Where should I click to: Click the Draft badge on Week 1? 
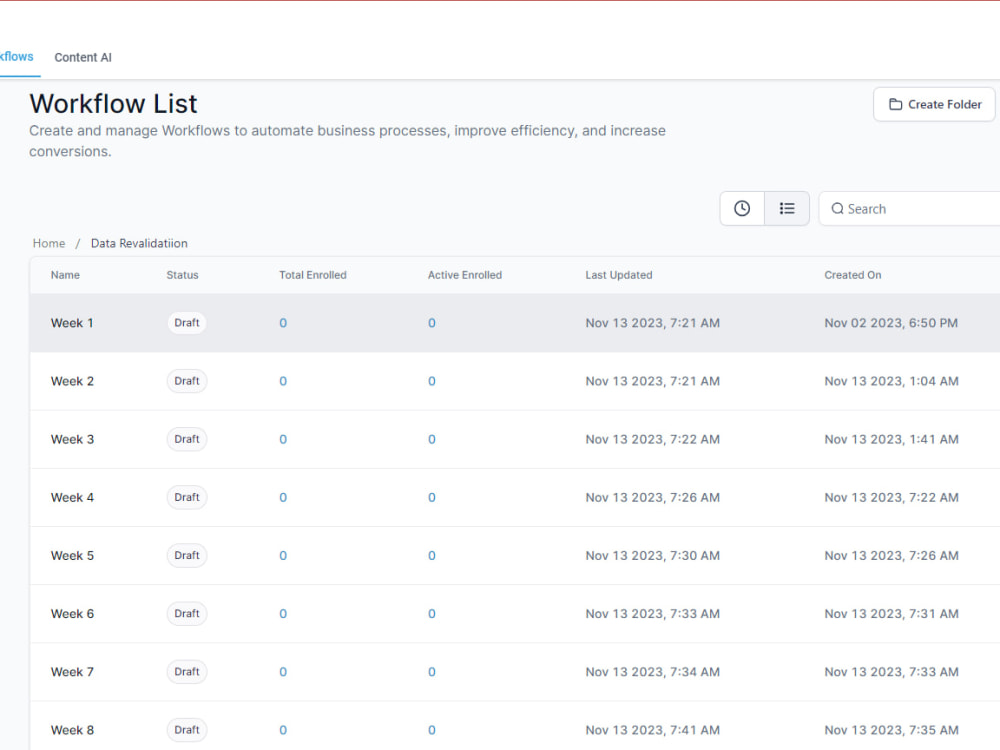click(x=186, y=323)
